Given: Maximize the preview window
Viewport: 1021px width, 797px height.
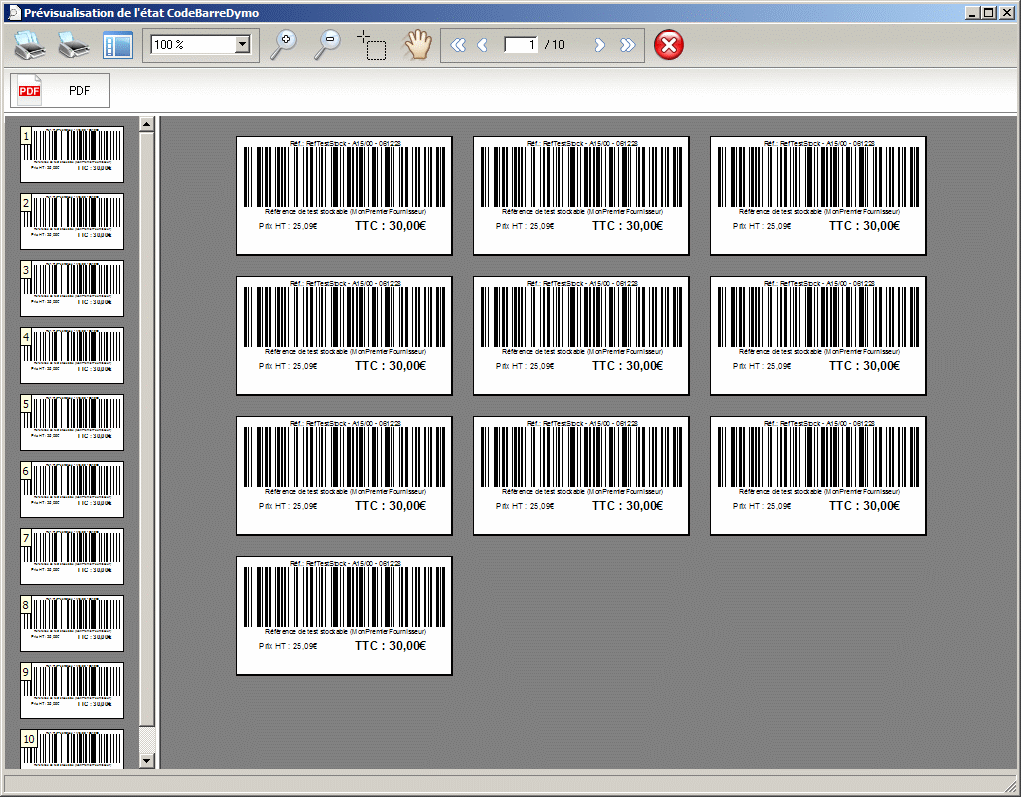Looking at the screenshot, I should [x=988, y=12].
